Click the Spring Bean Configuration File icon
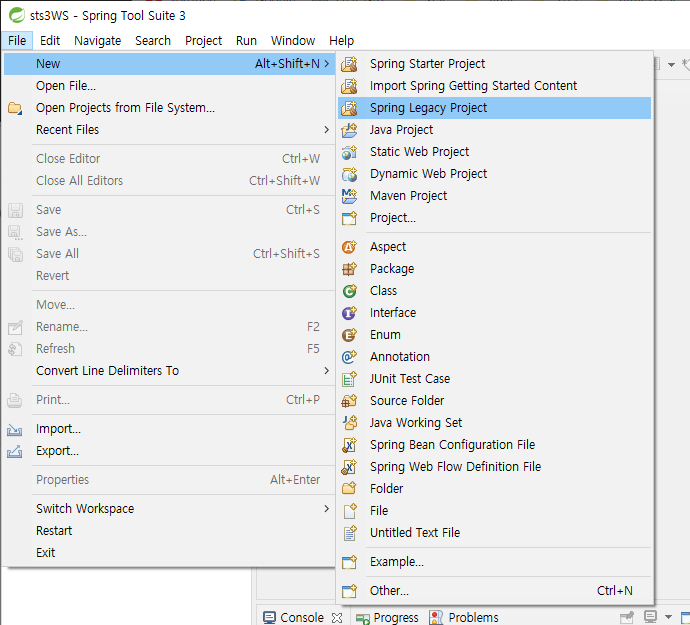 click(x=349, y=445)
